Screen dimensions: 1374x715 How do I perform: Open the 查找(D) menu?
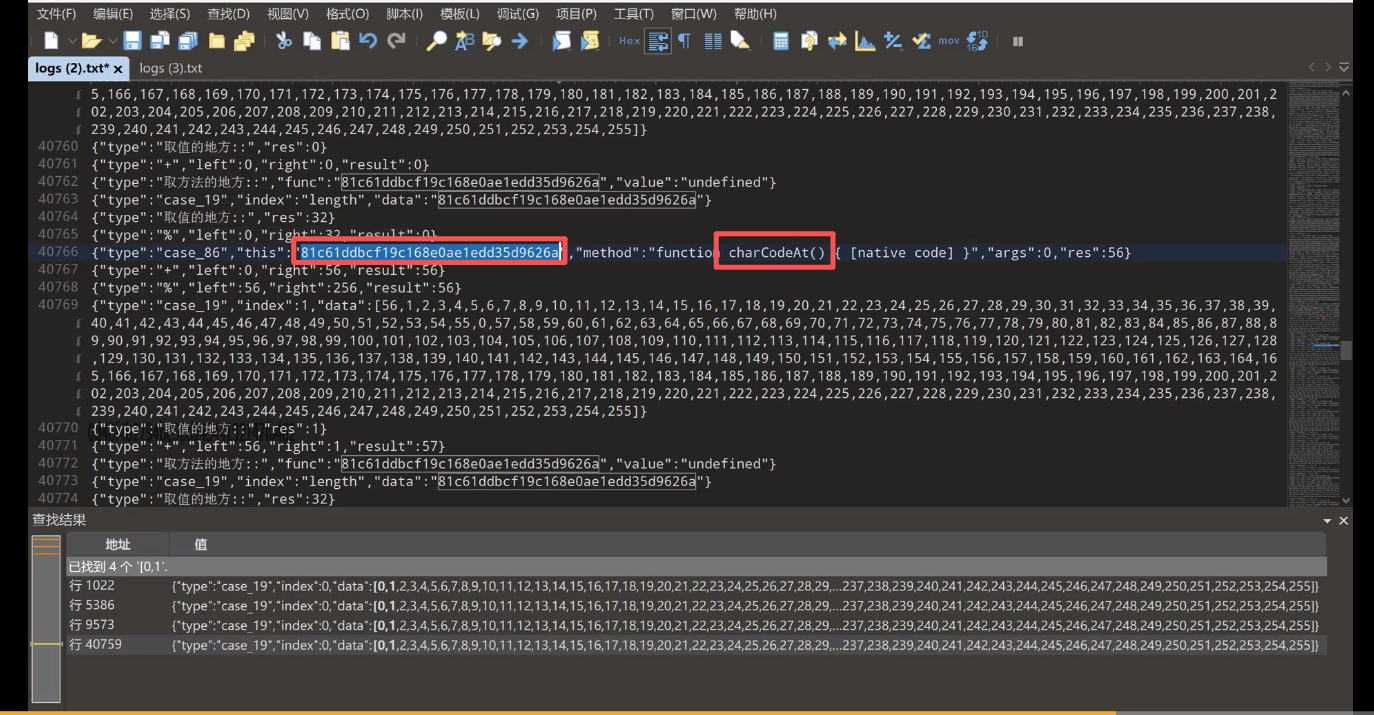229,14
